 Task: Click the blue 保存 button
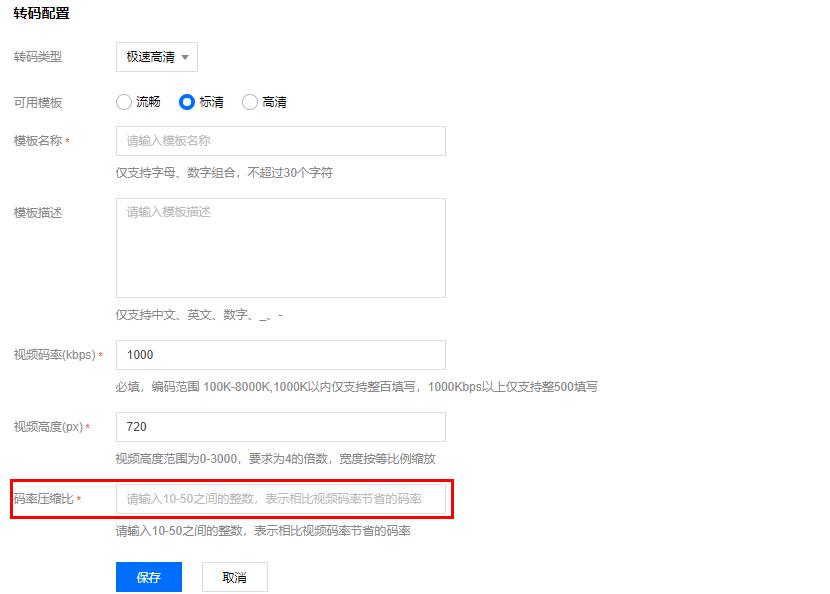(149, 577)
